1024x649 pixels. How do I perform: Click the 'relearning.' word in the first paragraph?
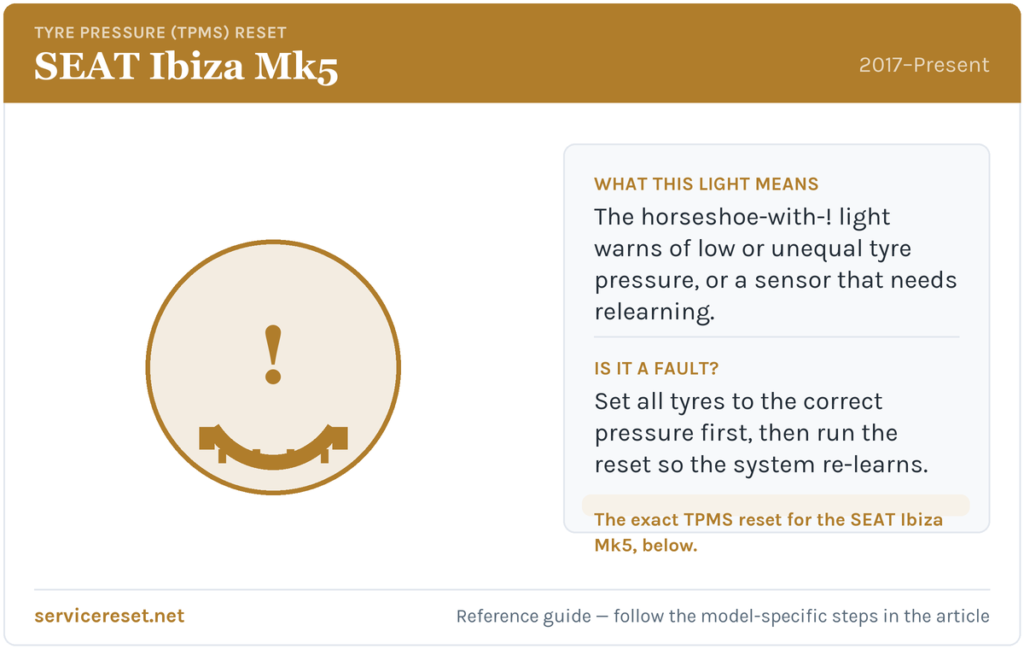pos(654,311)
